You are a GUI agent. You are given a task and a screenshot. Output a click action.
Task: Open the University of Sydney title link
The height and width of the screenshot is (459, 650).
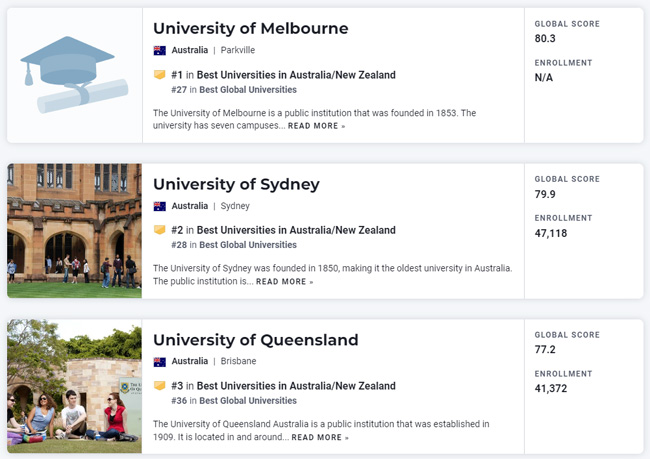(x=236, y=184)
